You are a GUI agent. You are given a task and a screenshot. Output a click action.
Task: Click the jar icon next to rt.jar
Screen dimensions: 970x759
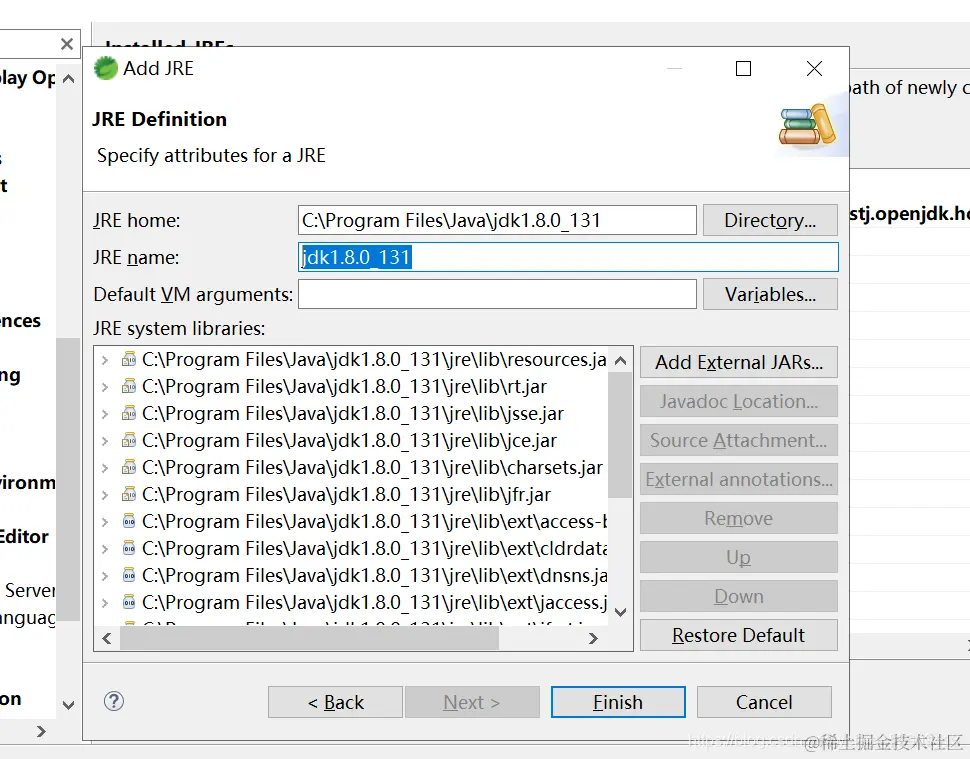pos(129,387)
